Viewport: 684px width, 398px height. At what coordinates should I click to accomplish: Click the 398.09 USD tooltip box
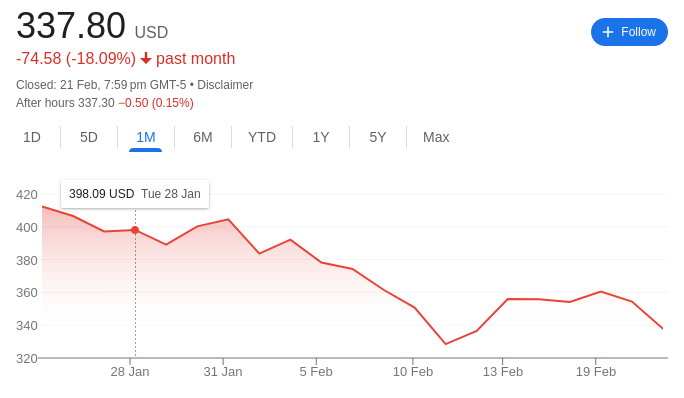(135, 194)
